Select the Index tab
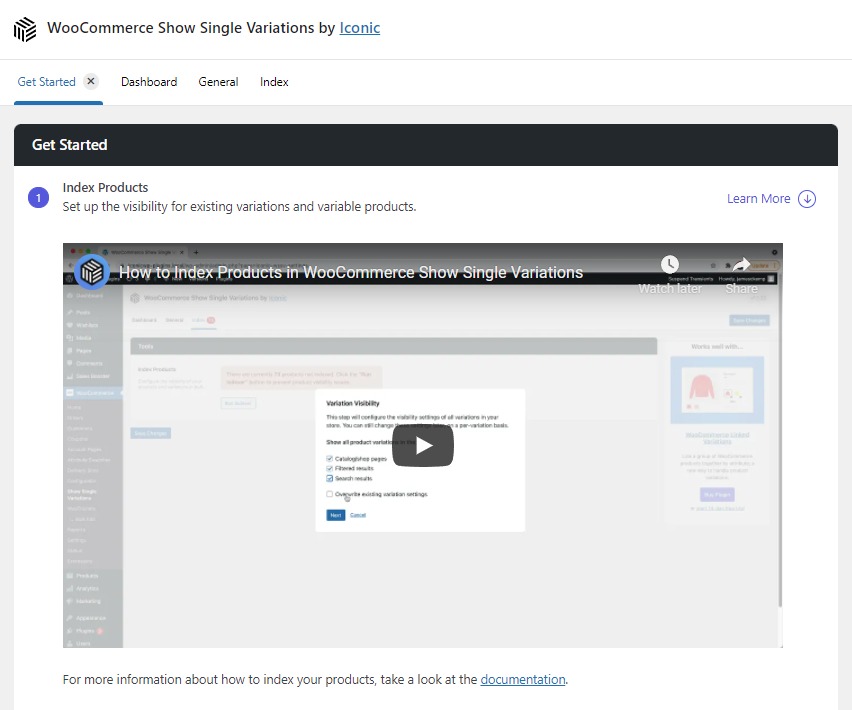Viewport: 852px width, 710px height. pyautogui.click(x=273, y=81)
